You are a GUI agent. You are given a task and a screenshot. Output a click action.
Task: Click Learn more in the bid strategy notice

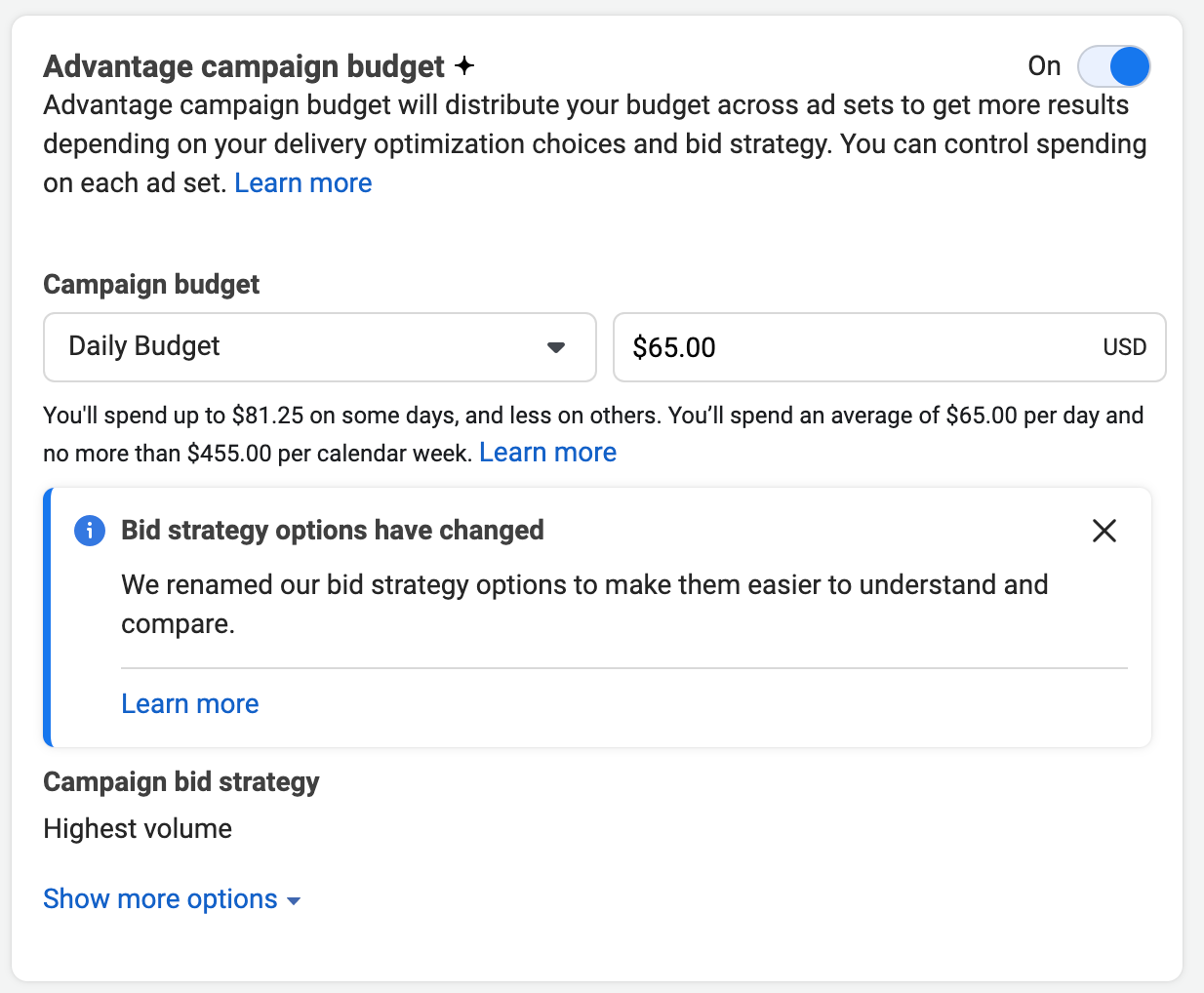189,703
